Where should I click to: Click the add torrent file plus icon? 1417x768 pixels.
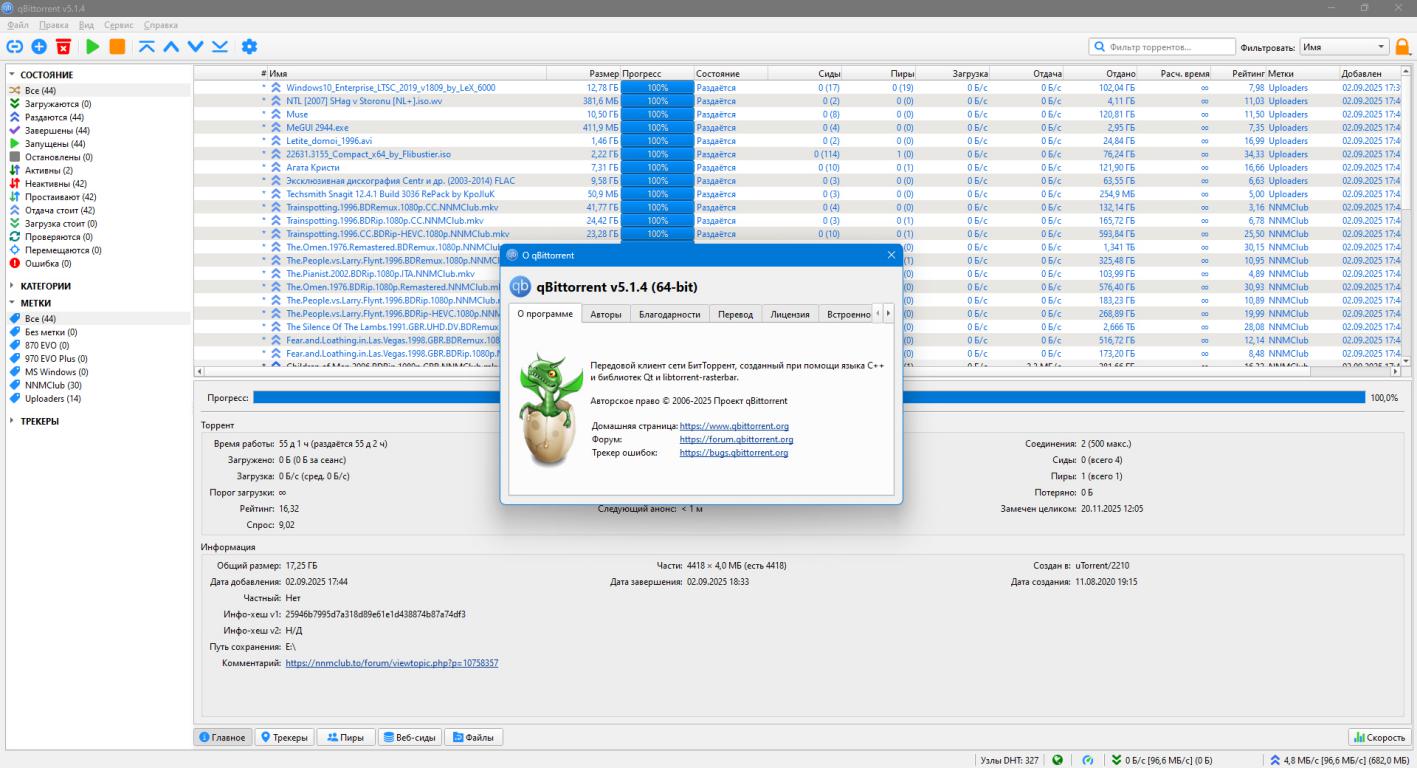[x=39, y=46]
